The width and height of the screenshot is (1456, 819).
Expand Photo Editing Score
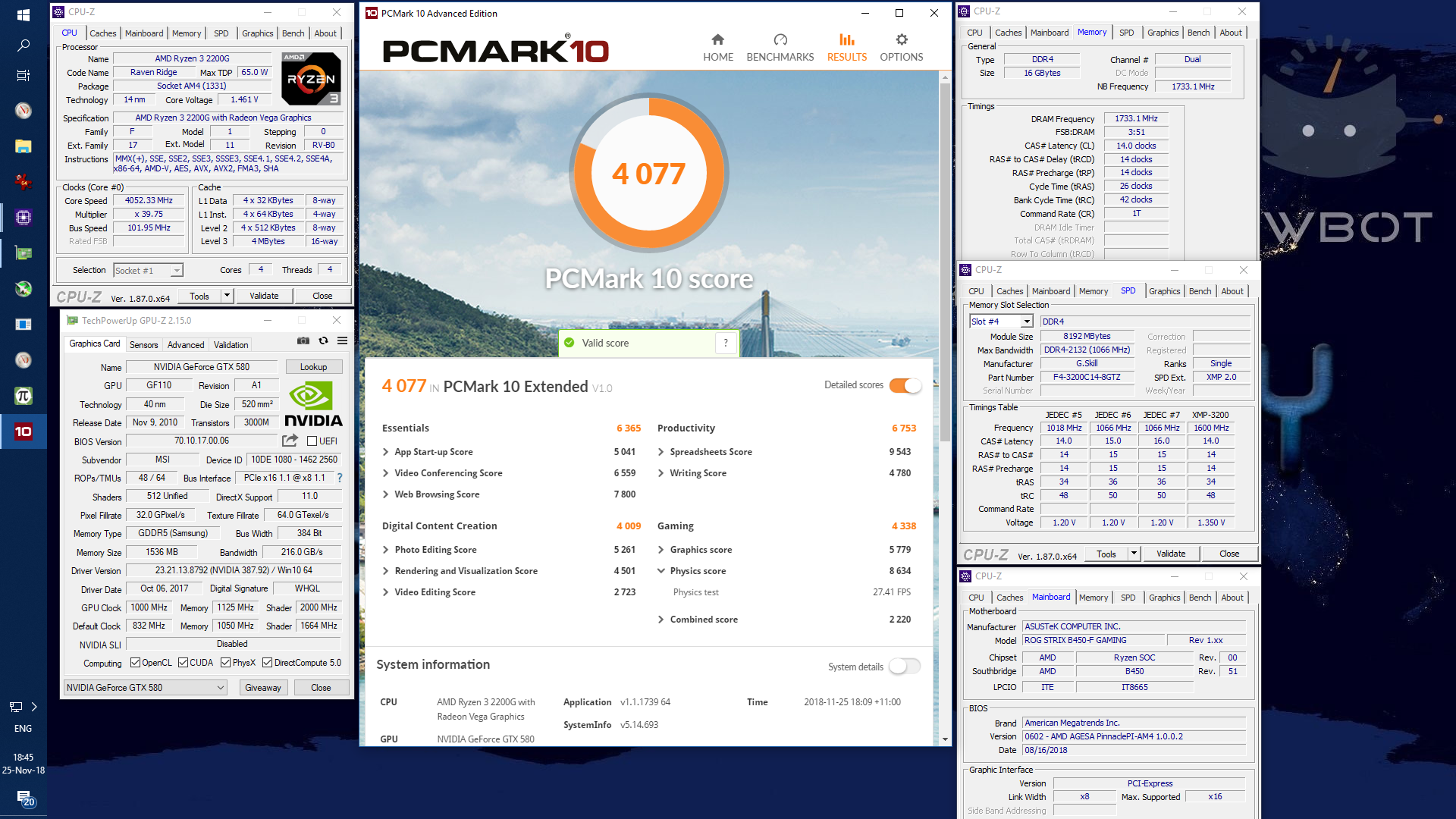pyautogui.click(x=386, y=550)
